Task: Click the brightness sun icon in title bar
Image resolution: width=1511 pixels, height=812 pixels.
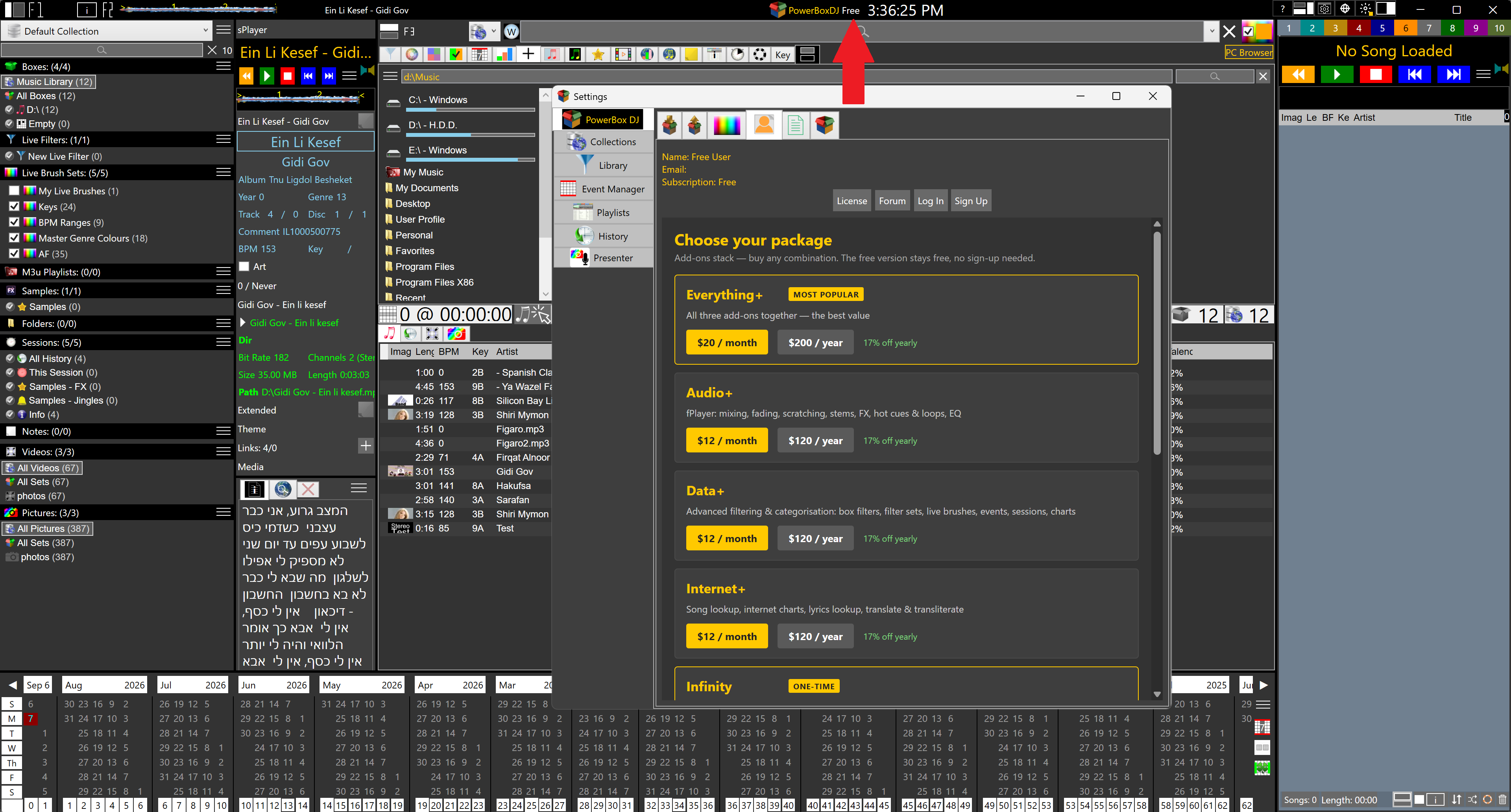Action: 1365,9
